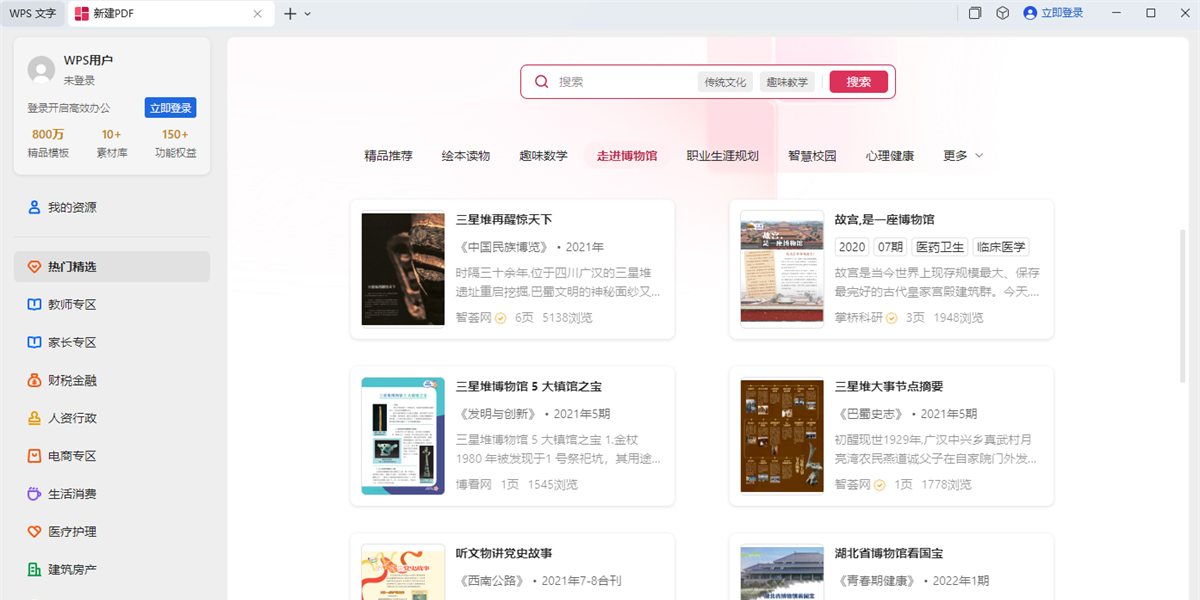
Task: Click the blue 立即登录 sidebar button
Action: point(170,108)
